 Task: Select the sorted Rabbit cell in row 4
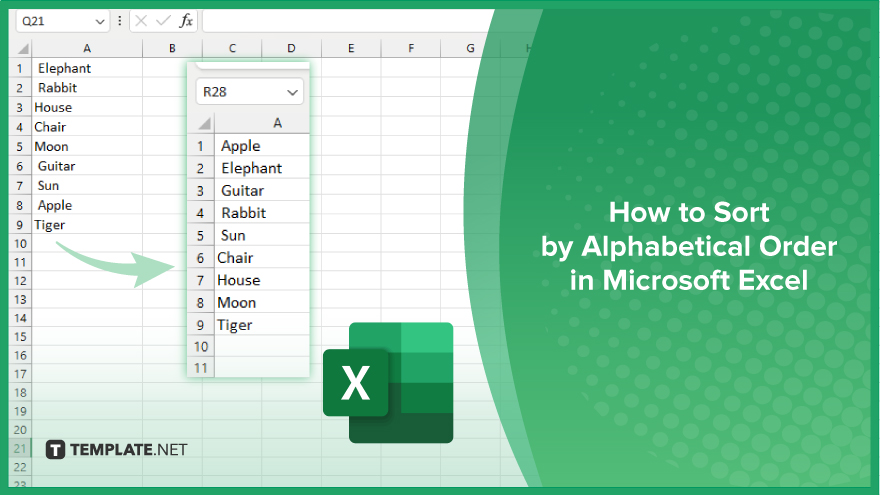(262, 213)
